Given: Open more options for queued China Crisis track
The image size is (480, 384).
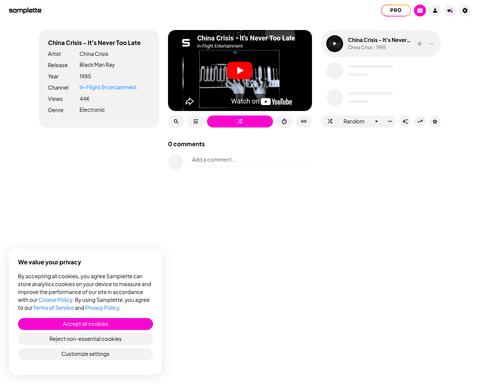Looking at the screenshot, I should click(432, 44).
